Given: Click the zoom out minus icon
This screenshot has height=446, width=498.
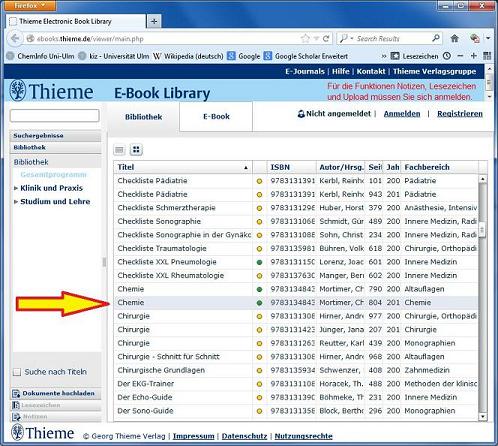Looking at the screenshot, I should click(x=460, y=56).
